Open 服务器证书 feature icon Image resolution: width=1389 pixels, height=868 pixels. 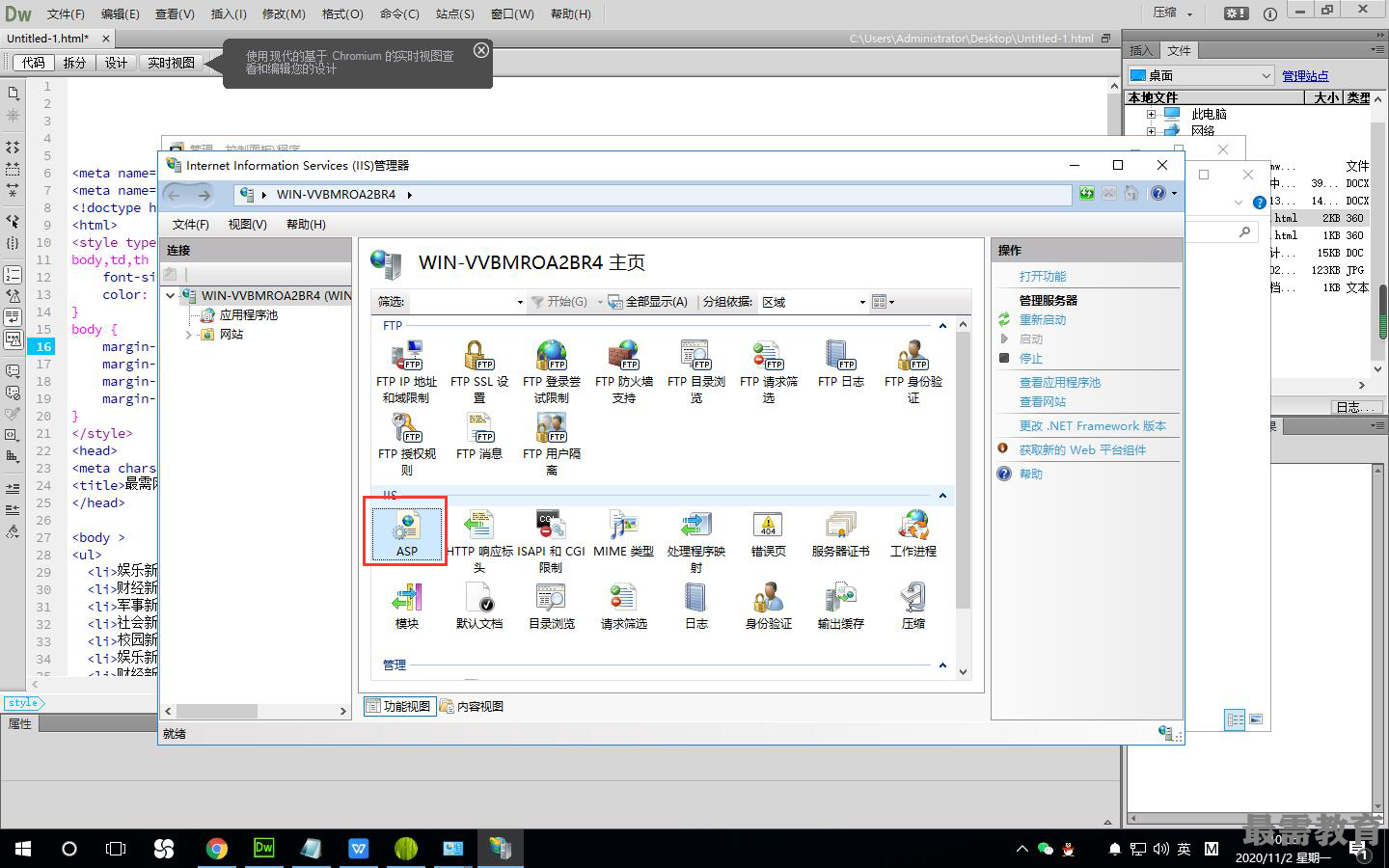point(840,533)
